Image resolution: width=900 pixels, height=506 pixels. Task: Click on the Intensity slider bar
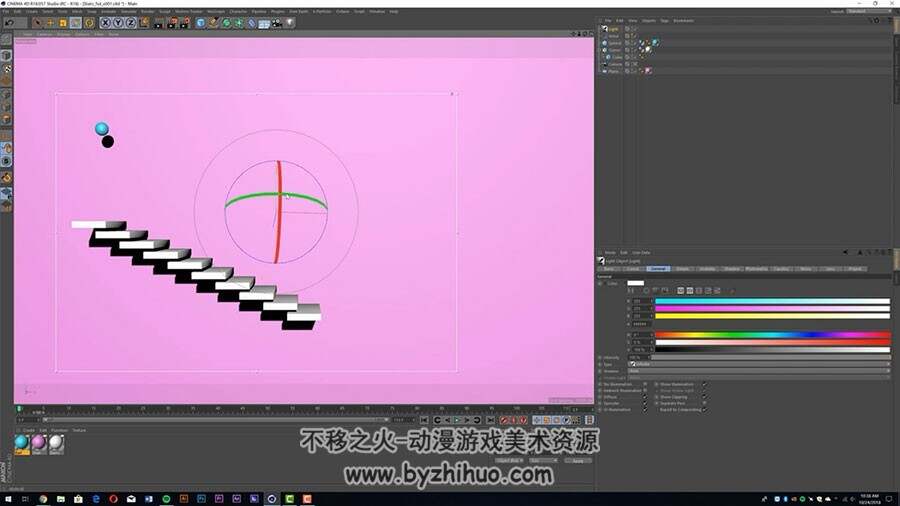(770, 357)
